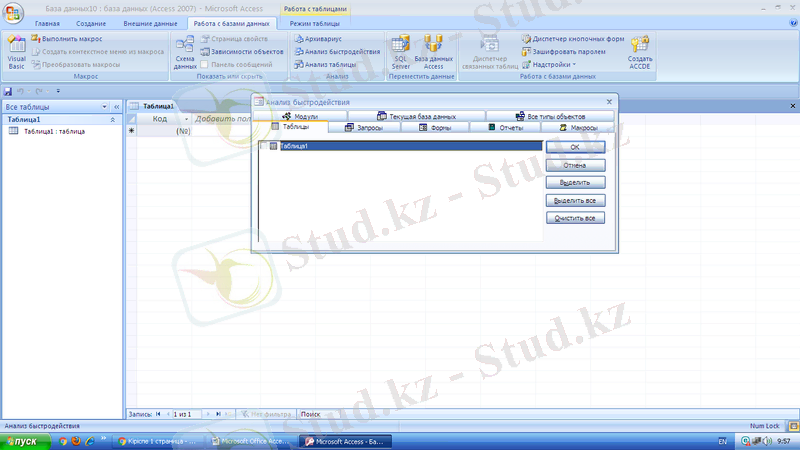Screen dimensions: 800x450
Task: Click the Access help question icon
Action: (793, 23)
